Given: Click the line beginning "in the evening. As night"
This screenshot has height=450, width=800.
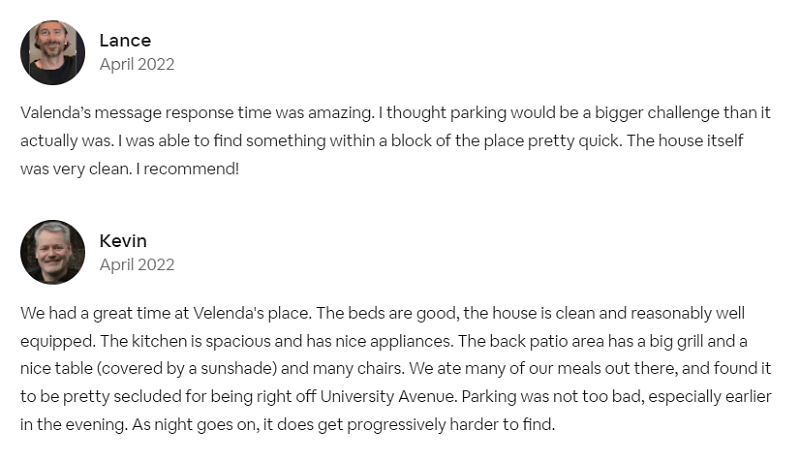Looking at the screenshot, I should click(287, 424).
